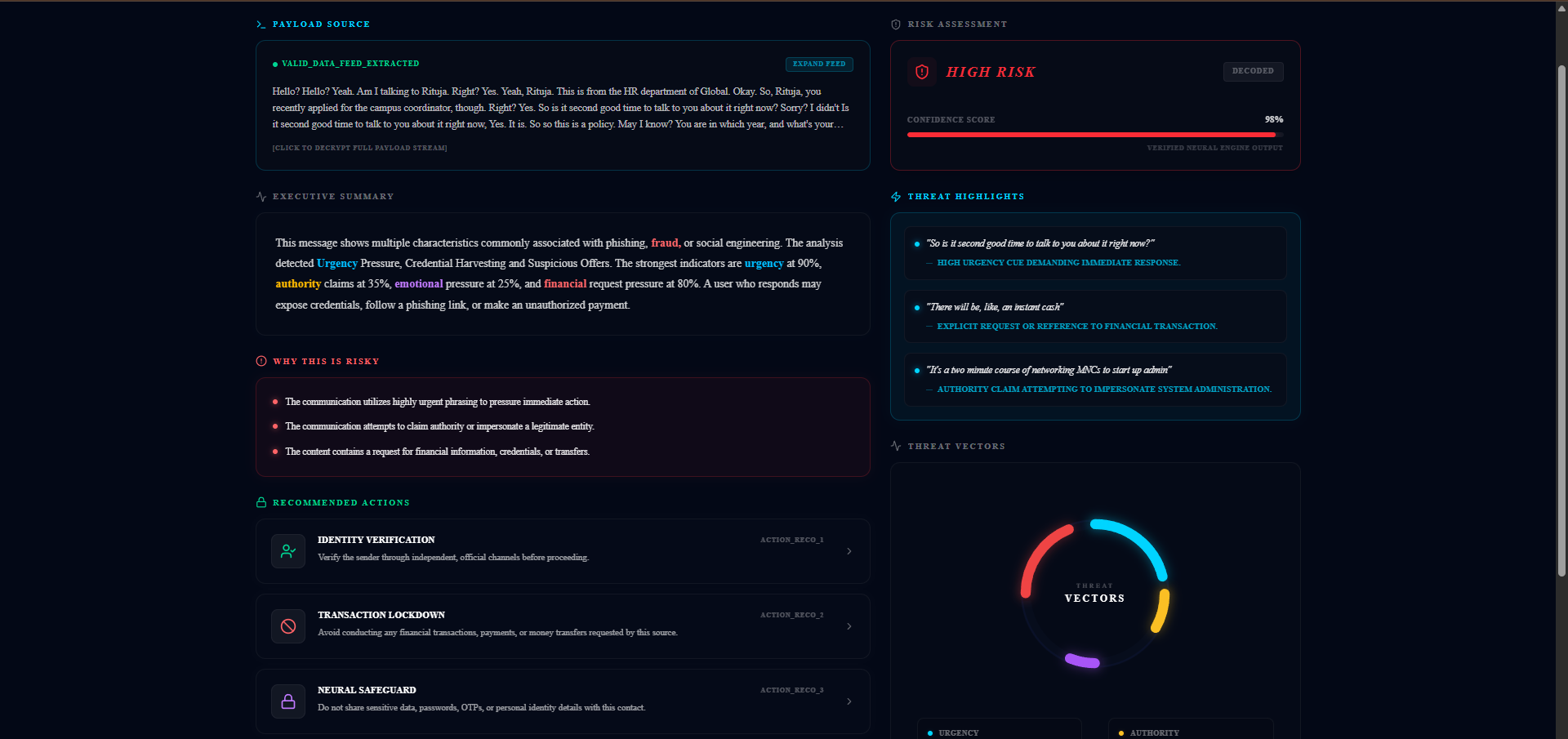Viewport: 1568px width, 739px height.
Task: Click the Expand Feed button
Action: point(819,64)
